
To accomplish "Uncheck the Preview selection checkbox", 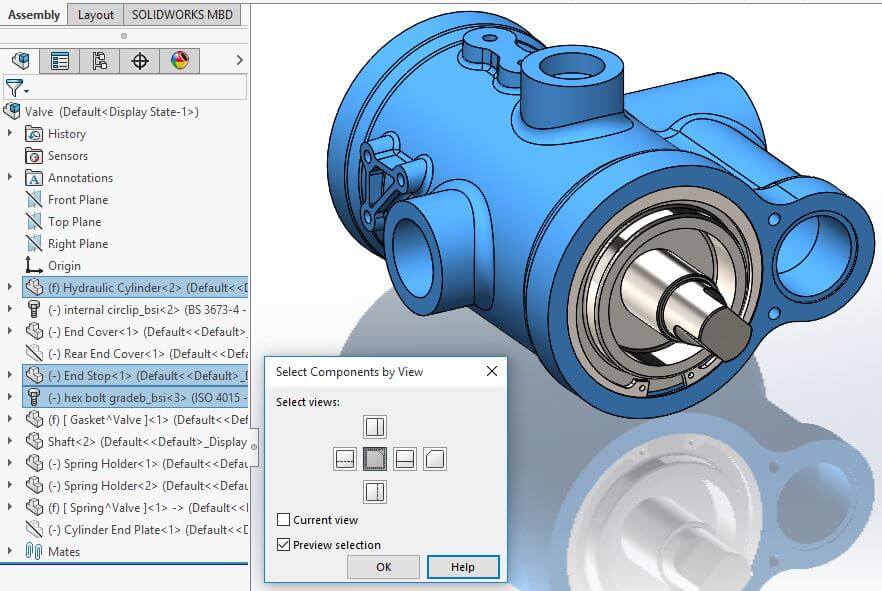I will coord(284,545).
